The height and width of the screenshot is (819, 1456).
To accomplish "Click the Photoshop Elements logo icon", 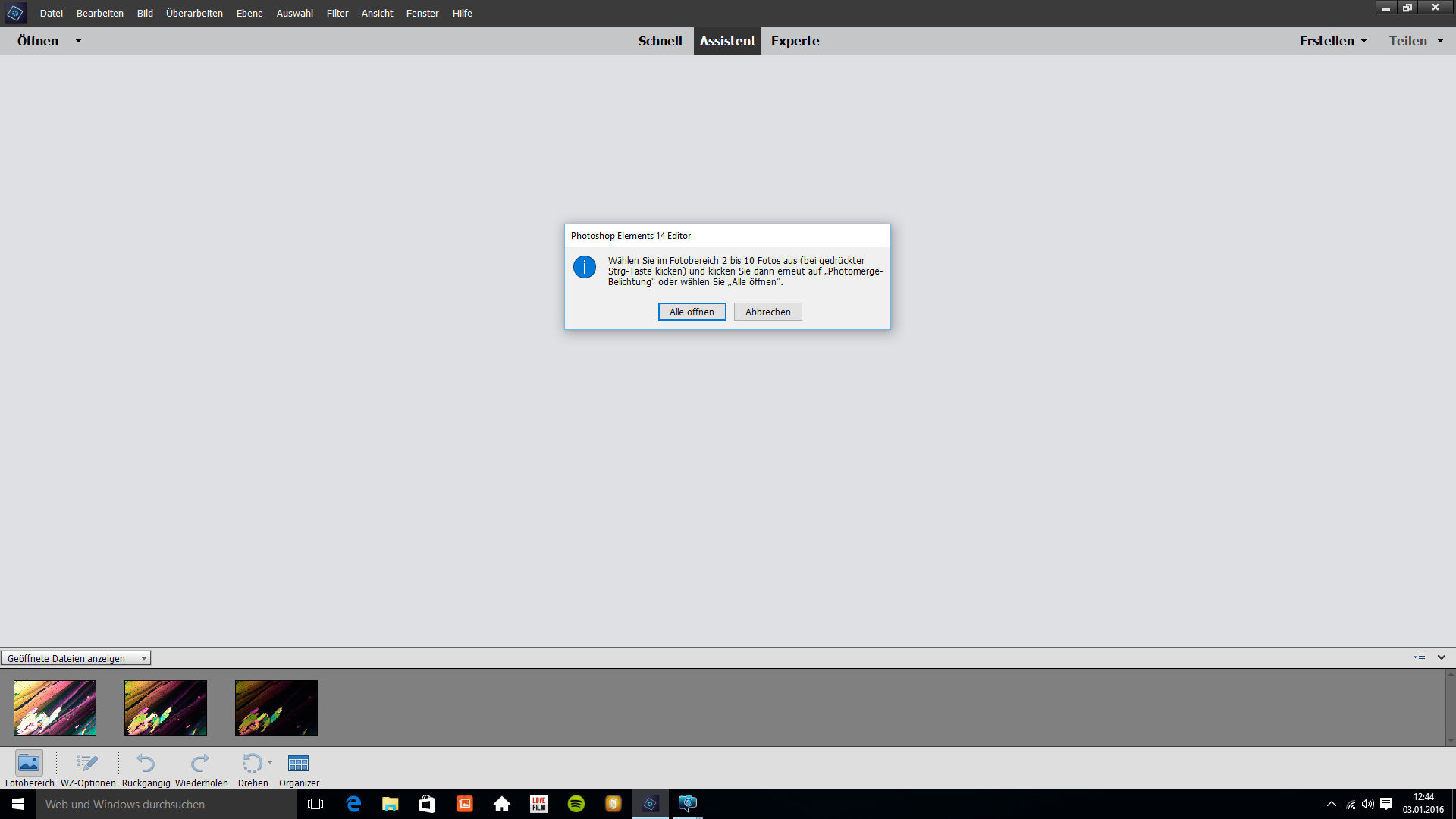I will pos(14,13).
